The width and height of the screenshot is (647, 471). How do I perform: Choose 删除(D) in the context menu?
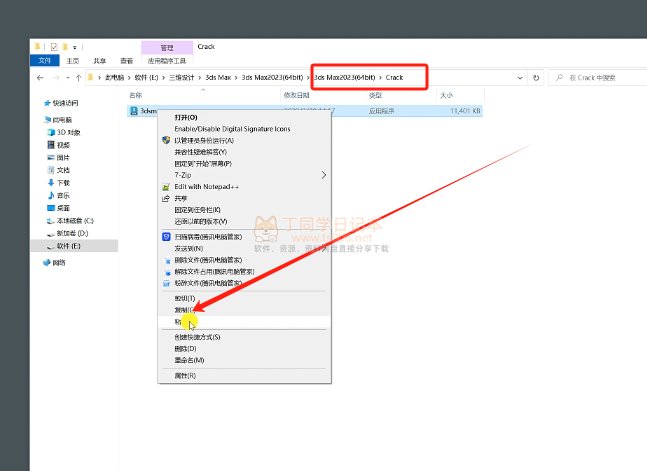pos(185,348)
